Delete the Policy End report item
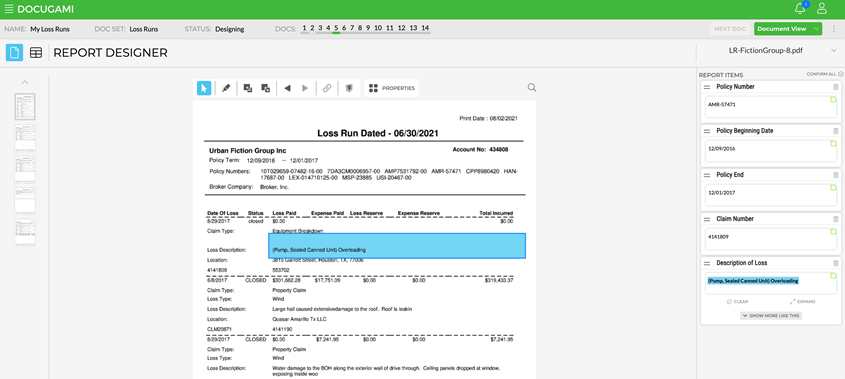The width and height of the screenshot is (845, 379). coord(836,175)
